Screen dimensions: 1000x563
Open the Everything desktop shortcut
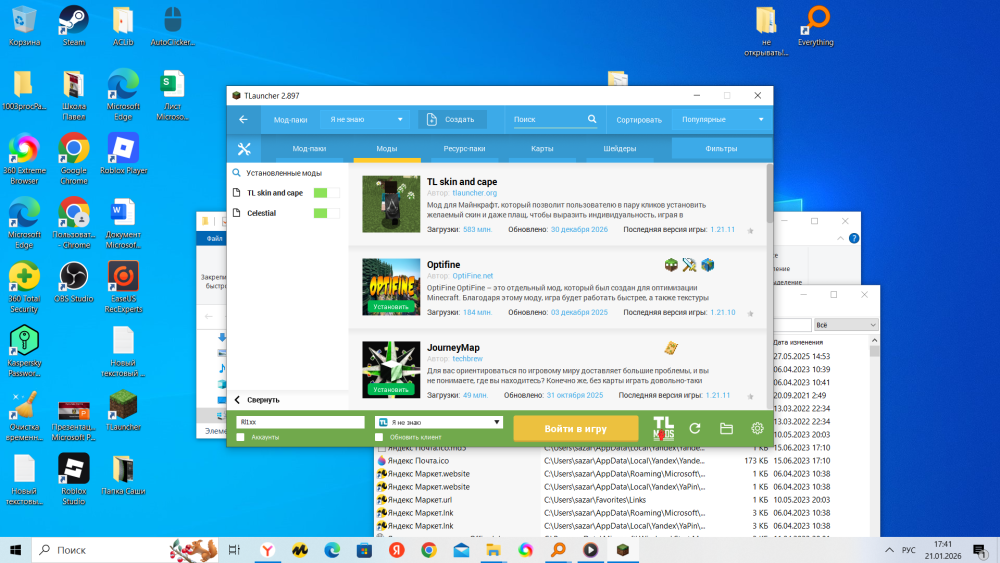(x=816, y=26)
